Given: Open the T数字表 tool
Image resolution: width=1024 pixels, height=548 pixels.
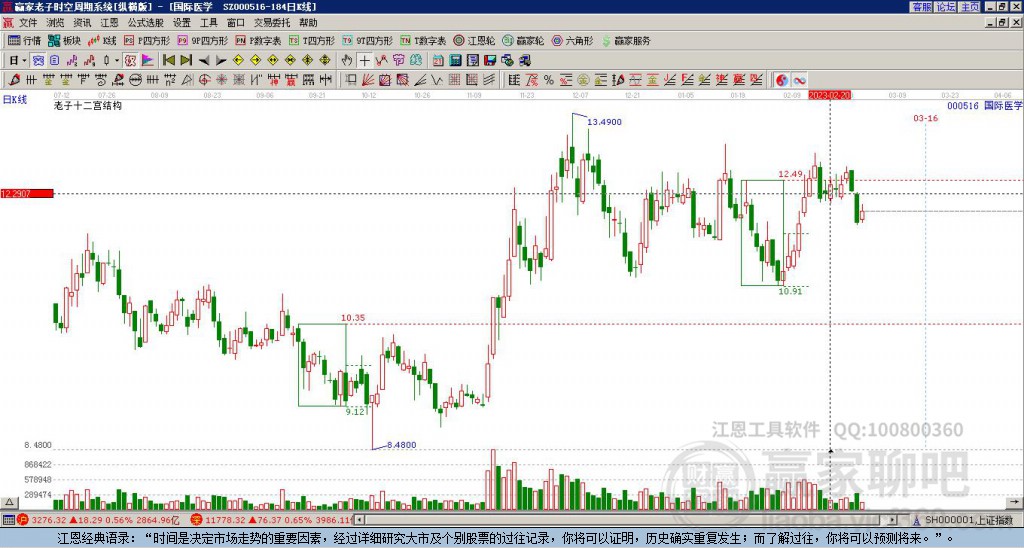Looking at the screenshot, I should coord(423,40).
